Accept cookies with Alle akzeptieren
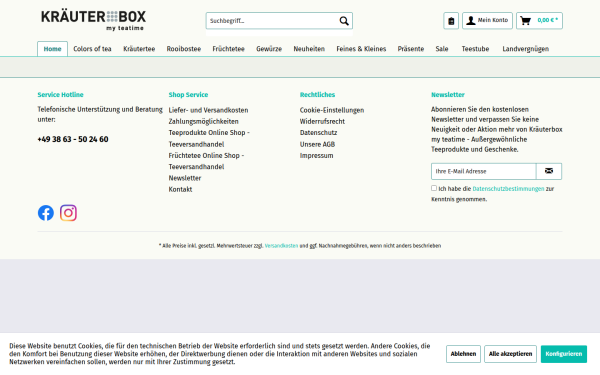Image resolution: width=600 pixels, height=375 pixels. tap(510, 354)
